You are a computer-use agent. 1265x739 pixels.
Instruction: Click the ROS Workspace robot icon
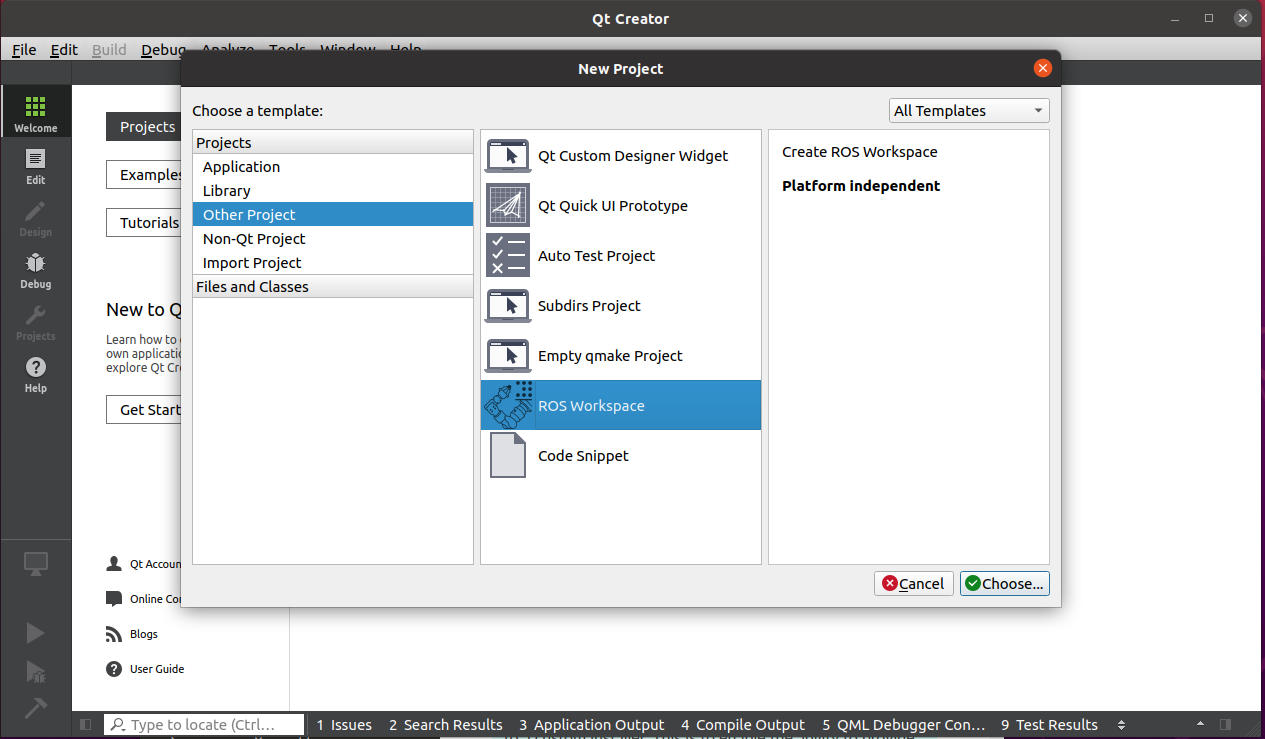coord(508,405)
